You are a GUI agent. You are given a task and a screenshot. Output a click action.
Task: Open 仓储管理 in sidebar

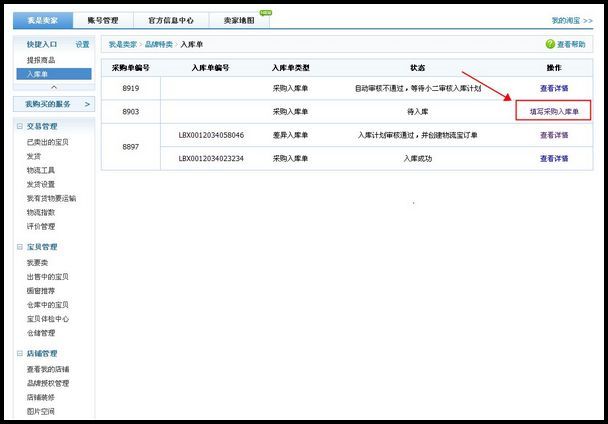click(x=41, y=333)
